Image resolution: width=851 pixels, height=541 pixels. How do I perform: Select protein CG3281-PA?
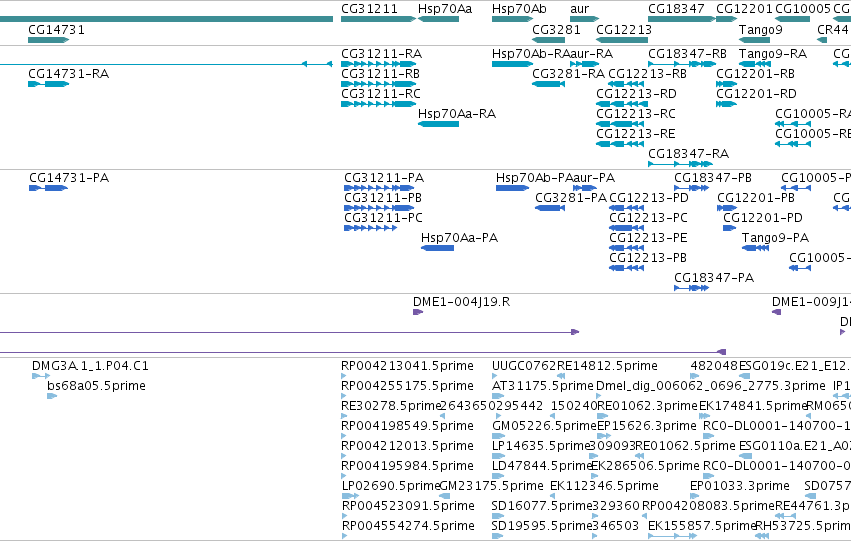pos(550,208)
